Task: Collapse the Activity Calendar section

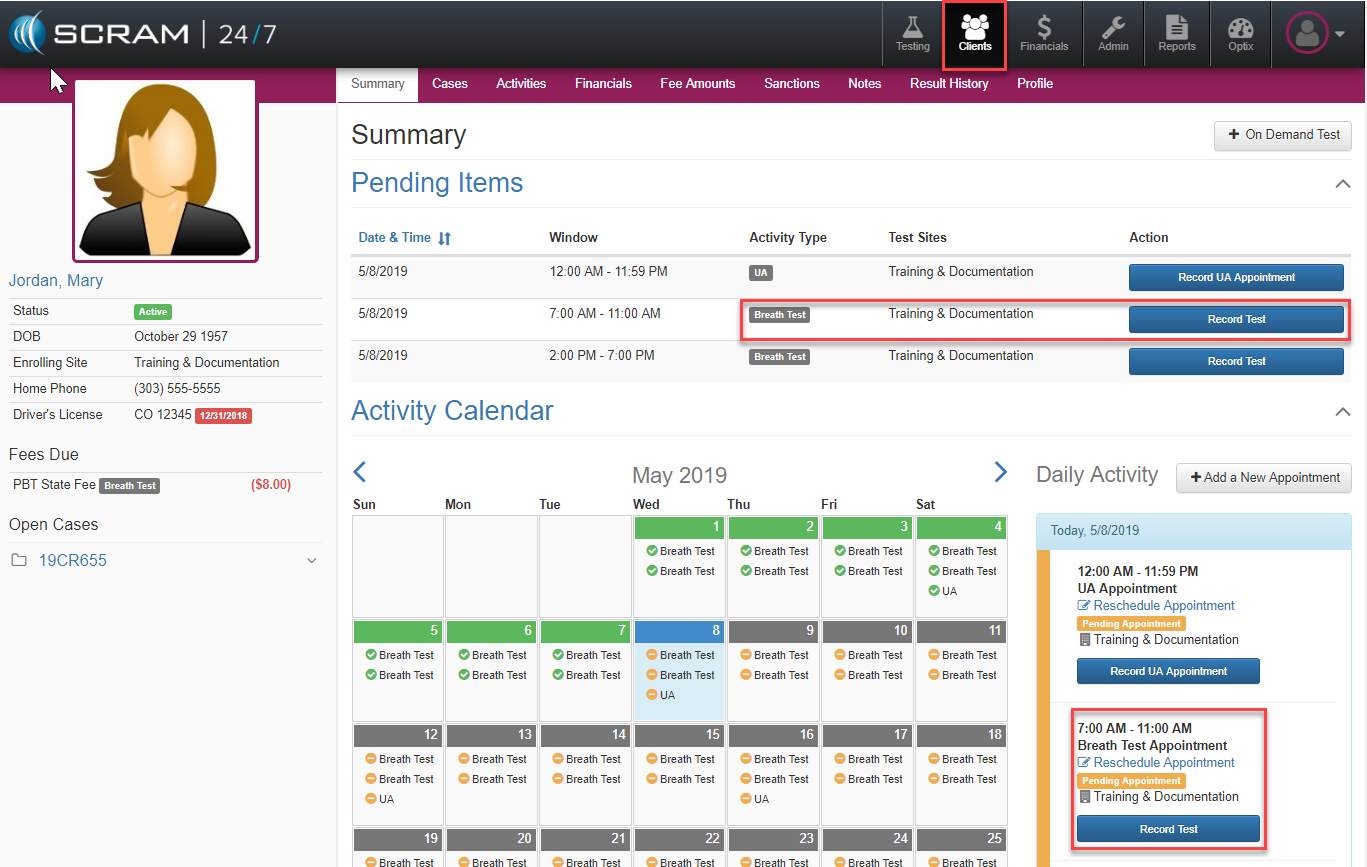Action: (x=1342, y=412)
